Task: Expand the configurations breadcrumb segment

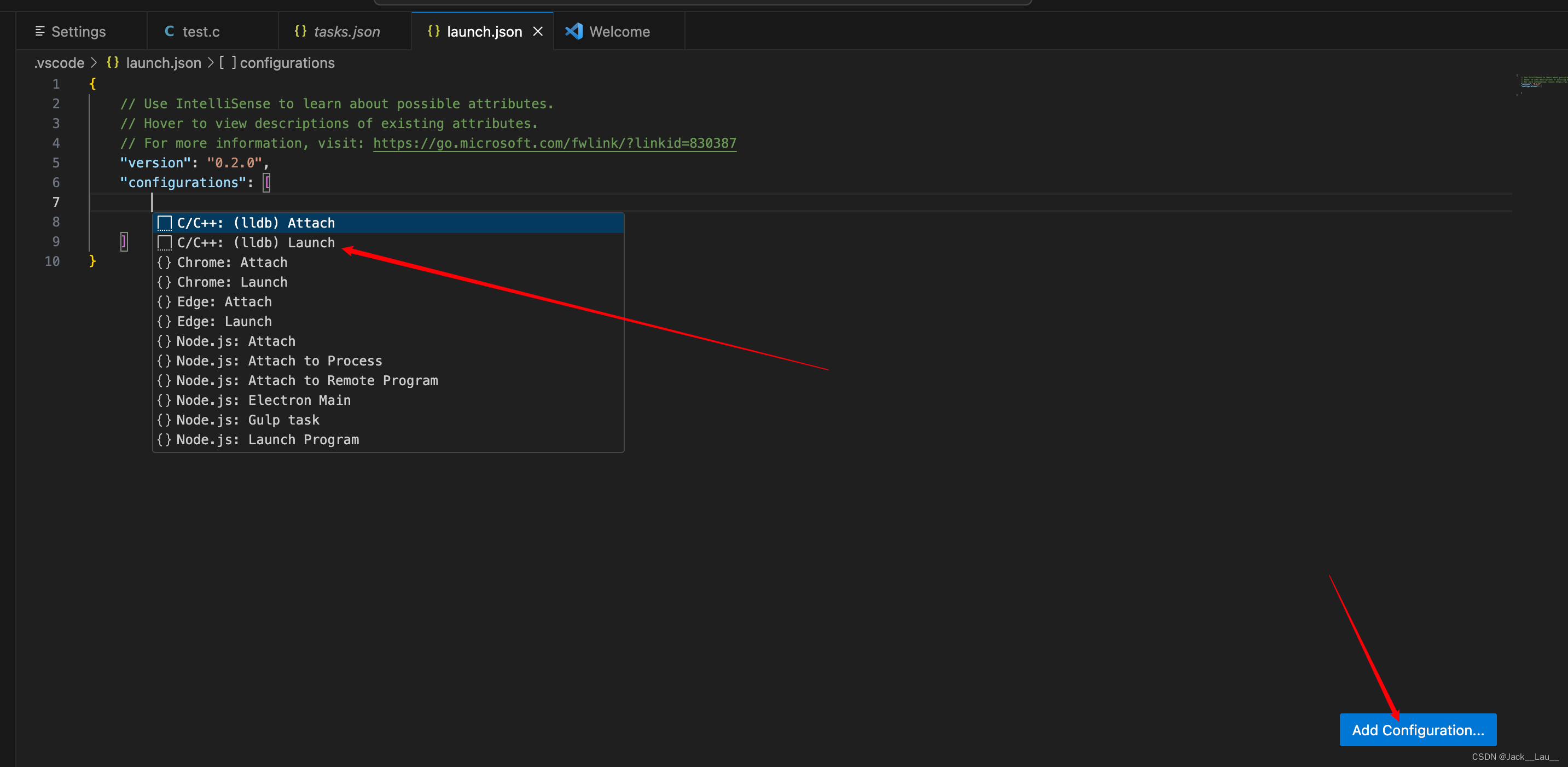Action: [x=287, y=63]
